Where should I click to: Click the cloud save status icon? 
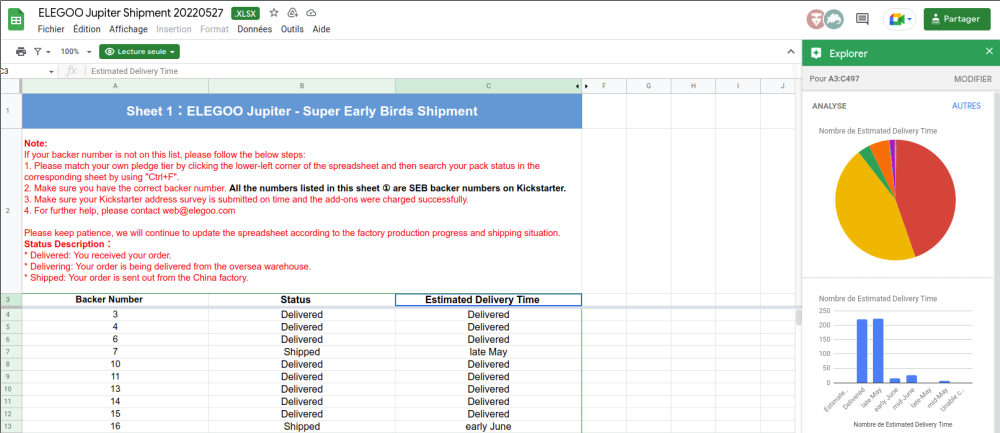[x=311, y=13]
